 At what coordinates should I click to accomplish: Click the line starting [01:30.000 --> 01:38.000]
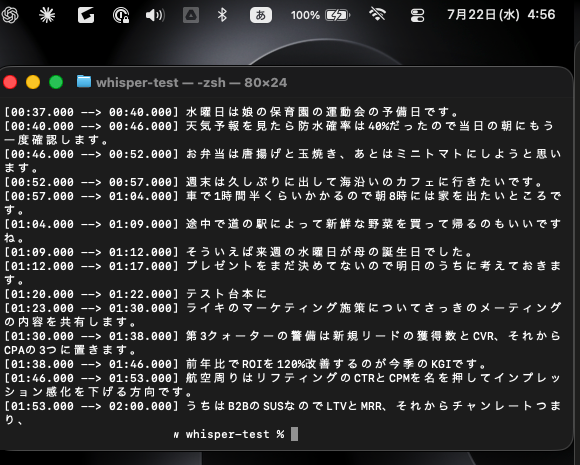tap(283, 336)
